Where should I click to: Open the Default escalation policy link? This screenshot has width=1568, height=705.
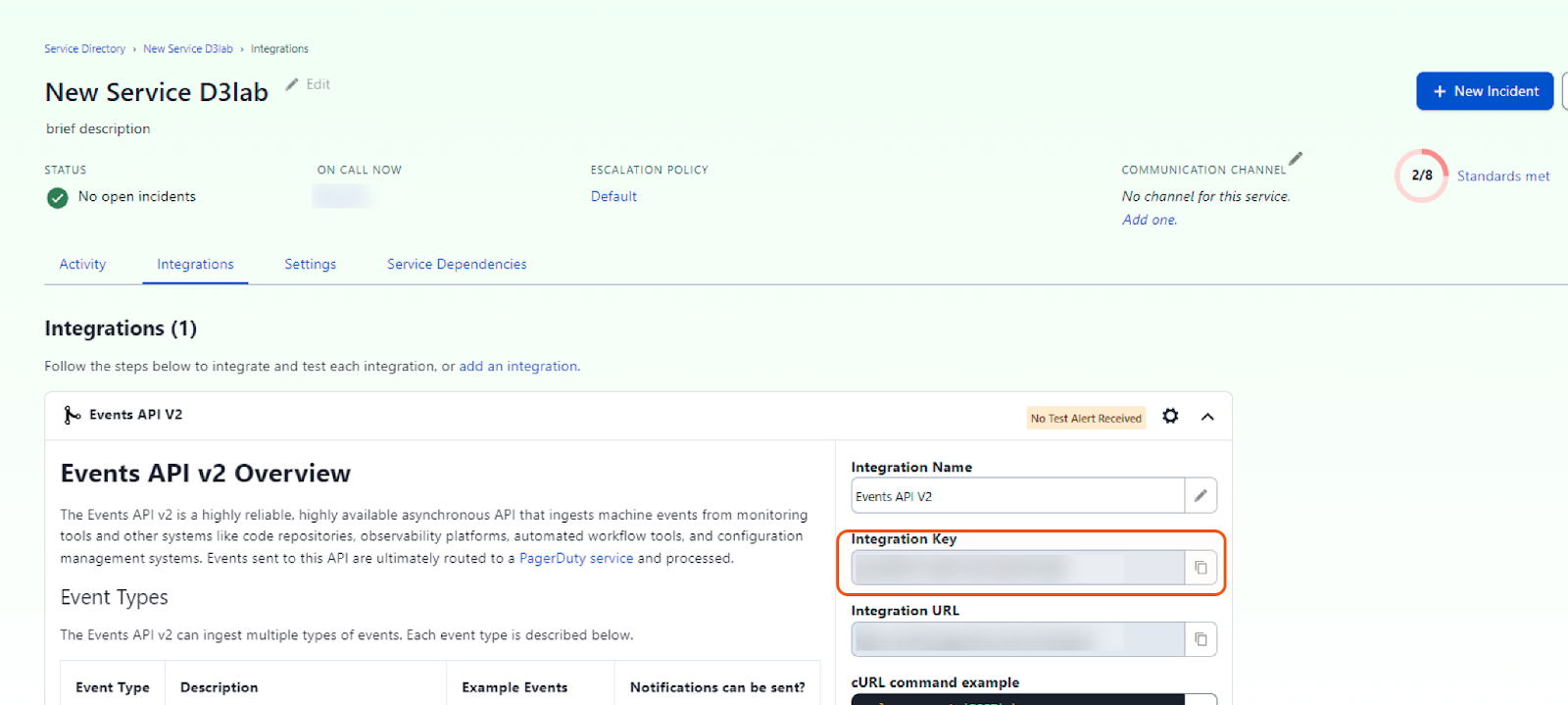(613, 197)
